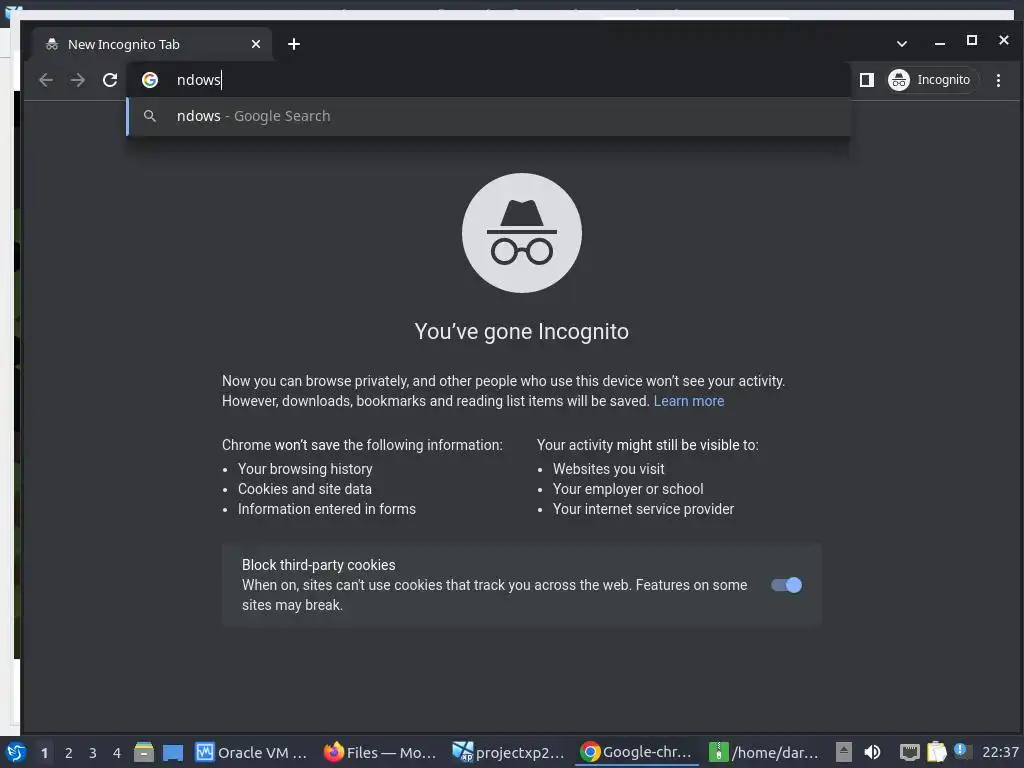
Task: Click the large Incognito hat-and-glasses logo
Action: point(522,232)
